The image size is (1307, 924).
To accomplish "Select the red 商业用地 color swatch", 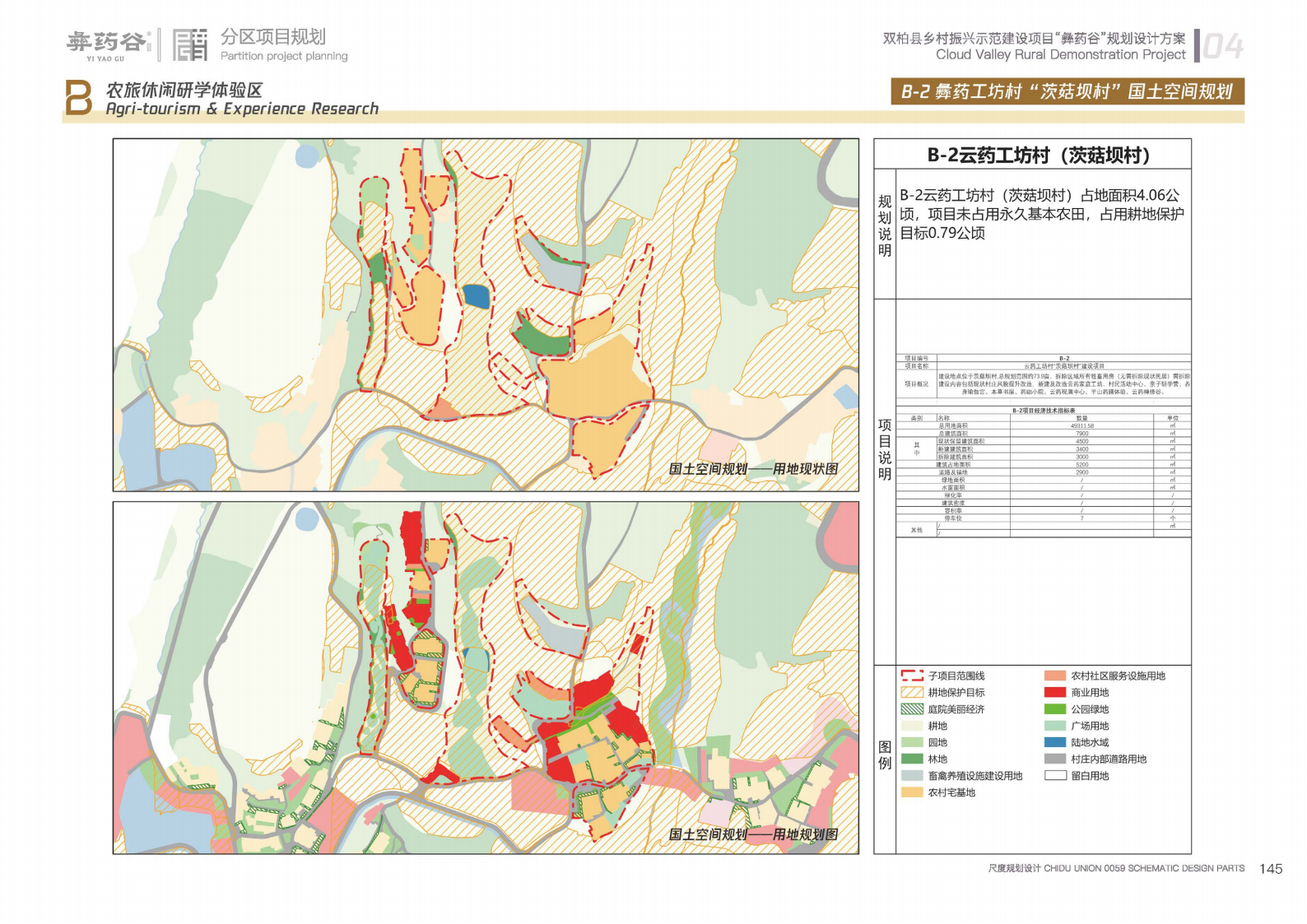I will (1055, 693).
